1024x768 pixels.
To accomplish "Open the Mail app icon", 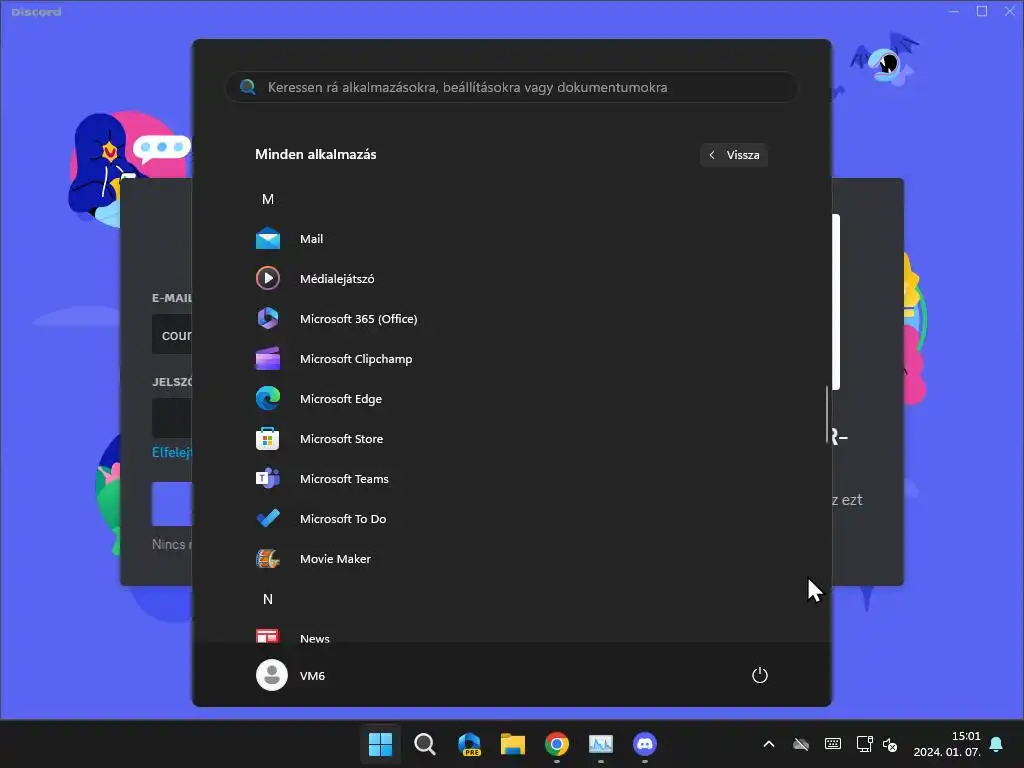I will [268, 239].
